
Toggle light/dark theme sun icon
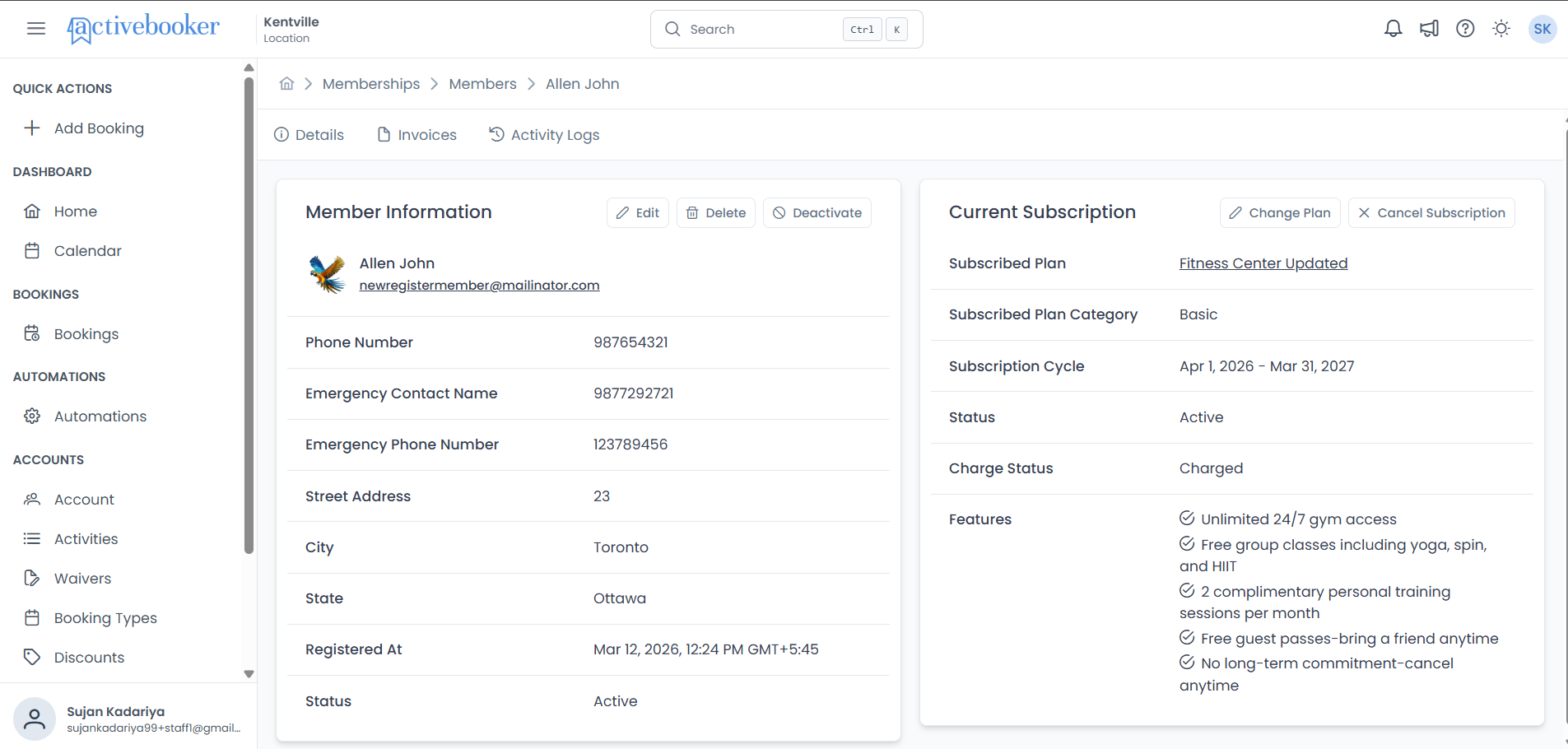(1501, 29)
